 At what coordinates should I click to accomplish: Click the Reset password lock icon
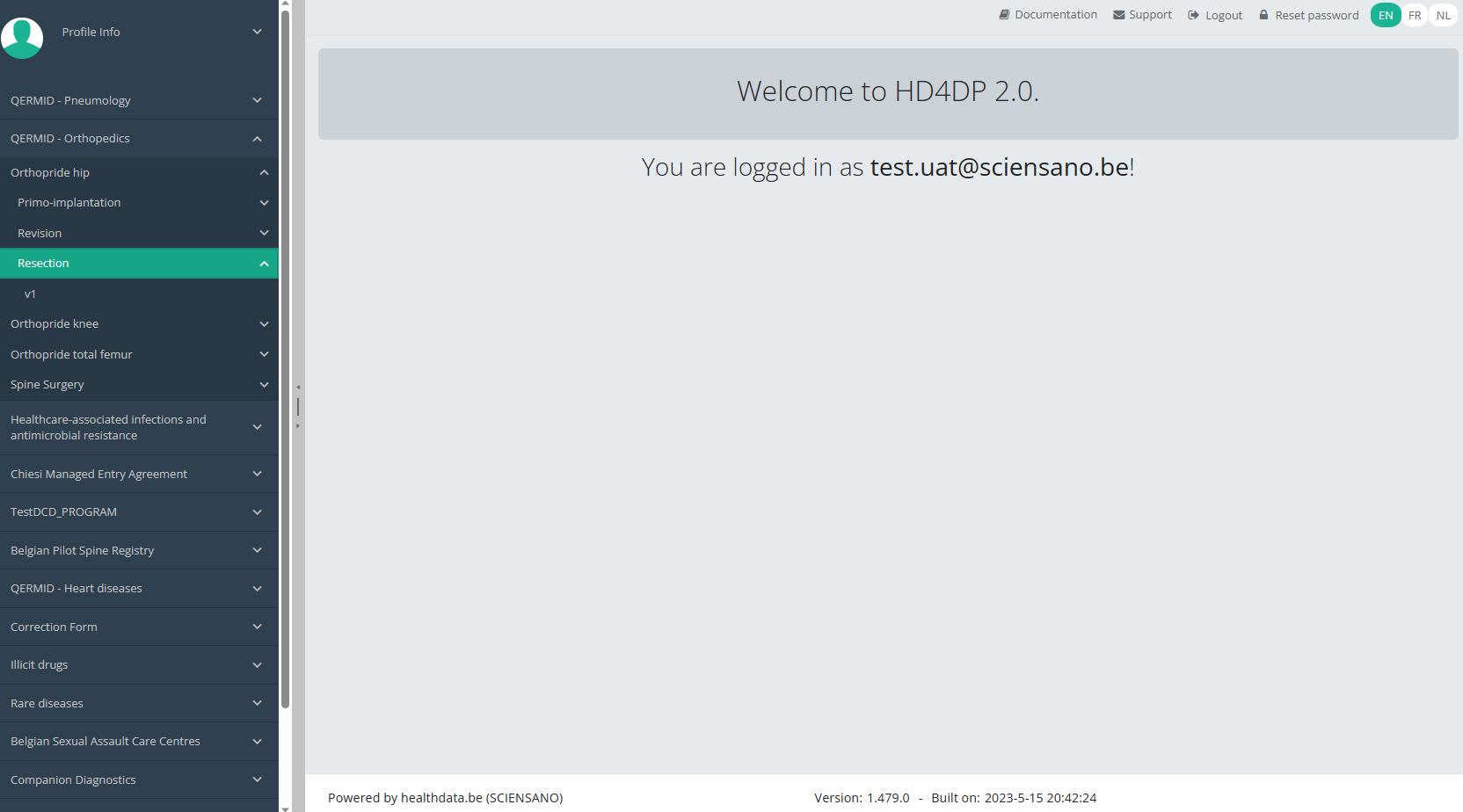point(1263,15)
